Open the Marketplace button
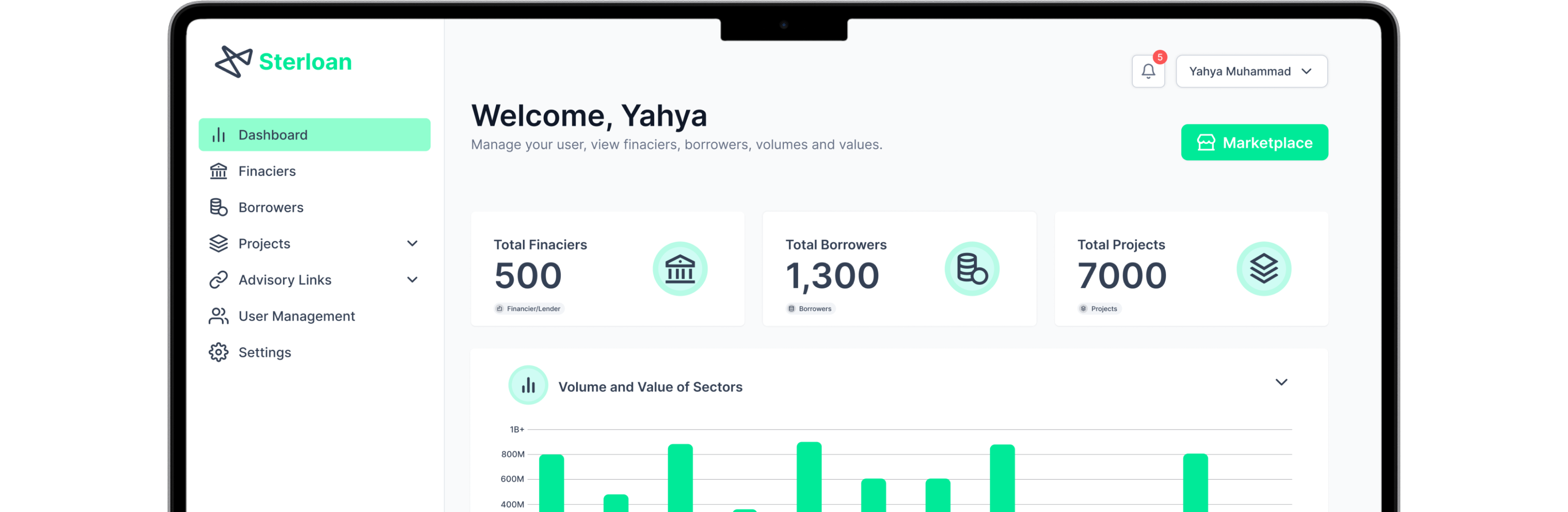Viewport: 1568px width, 512px height. (x=1254, y=143)
